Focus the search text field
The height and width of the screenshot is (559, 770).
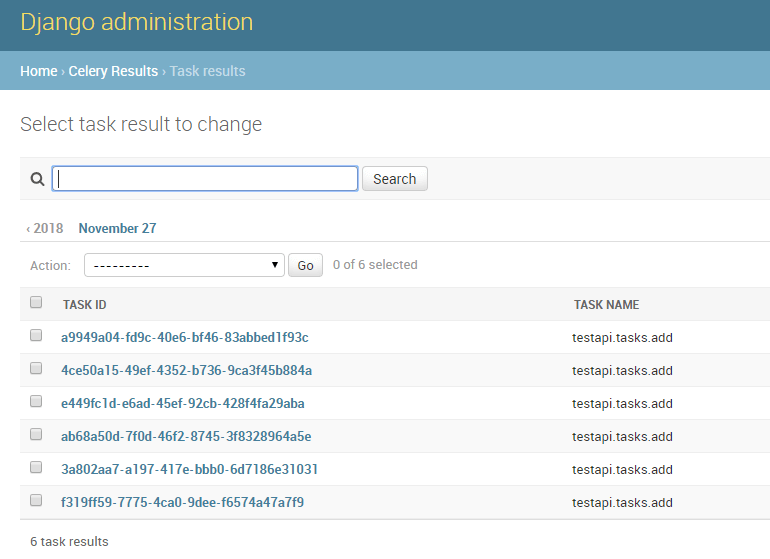pyautogui.click(x=205, y=179)
